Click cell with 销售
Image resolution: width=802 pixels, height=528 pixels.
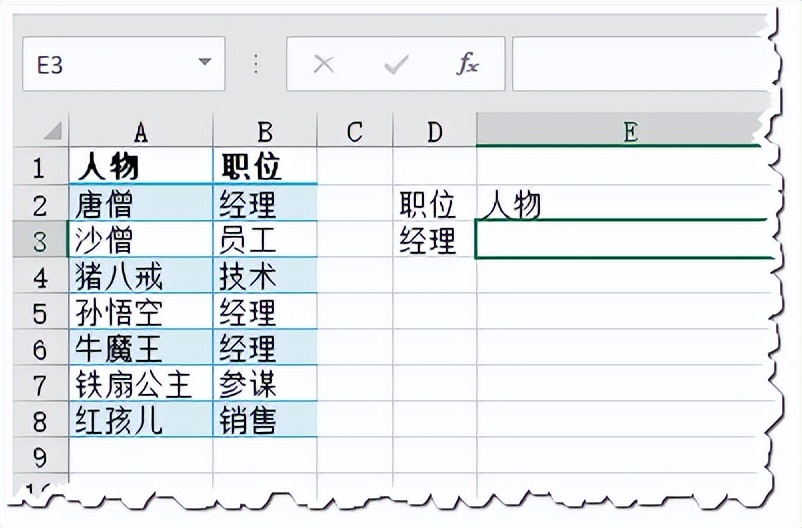coord(264,420)
